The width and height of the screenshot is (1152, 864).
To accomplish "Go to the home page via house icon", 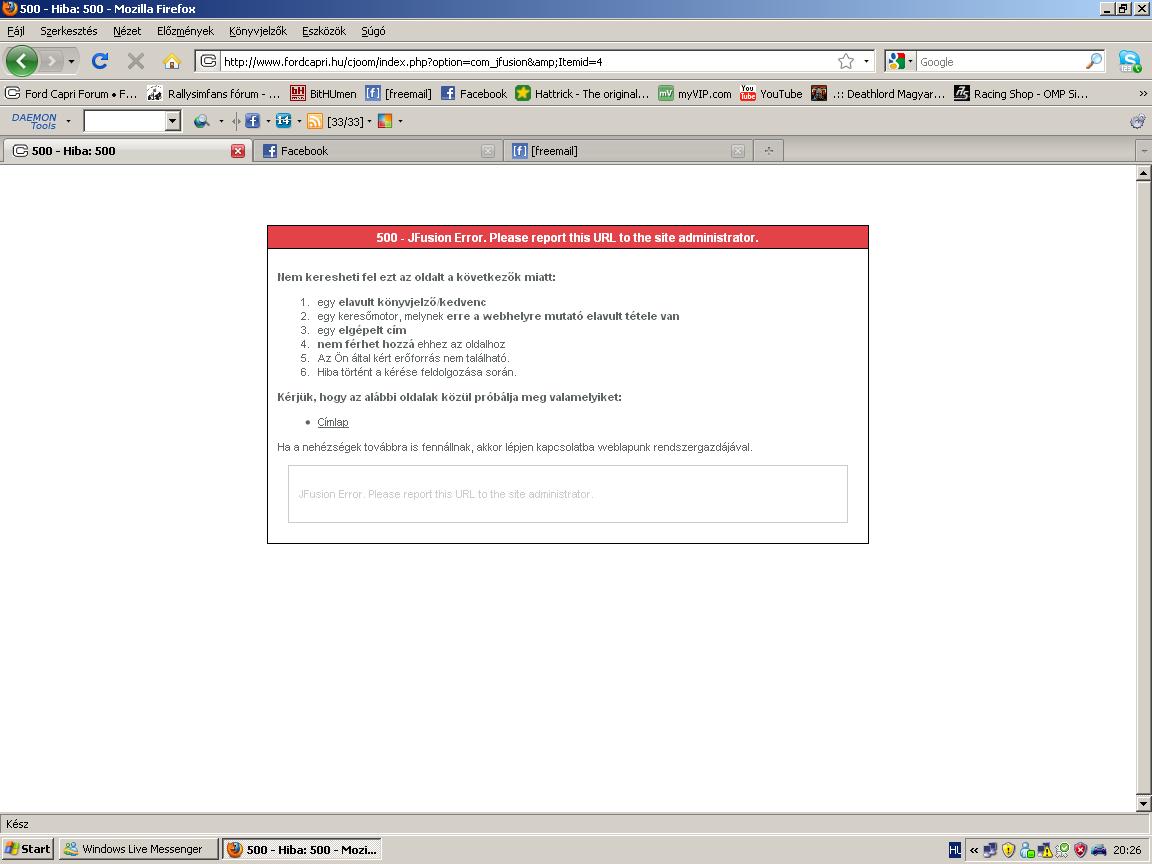I will pos(172,61).
